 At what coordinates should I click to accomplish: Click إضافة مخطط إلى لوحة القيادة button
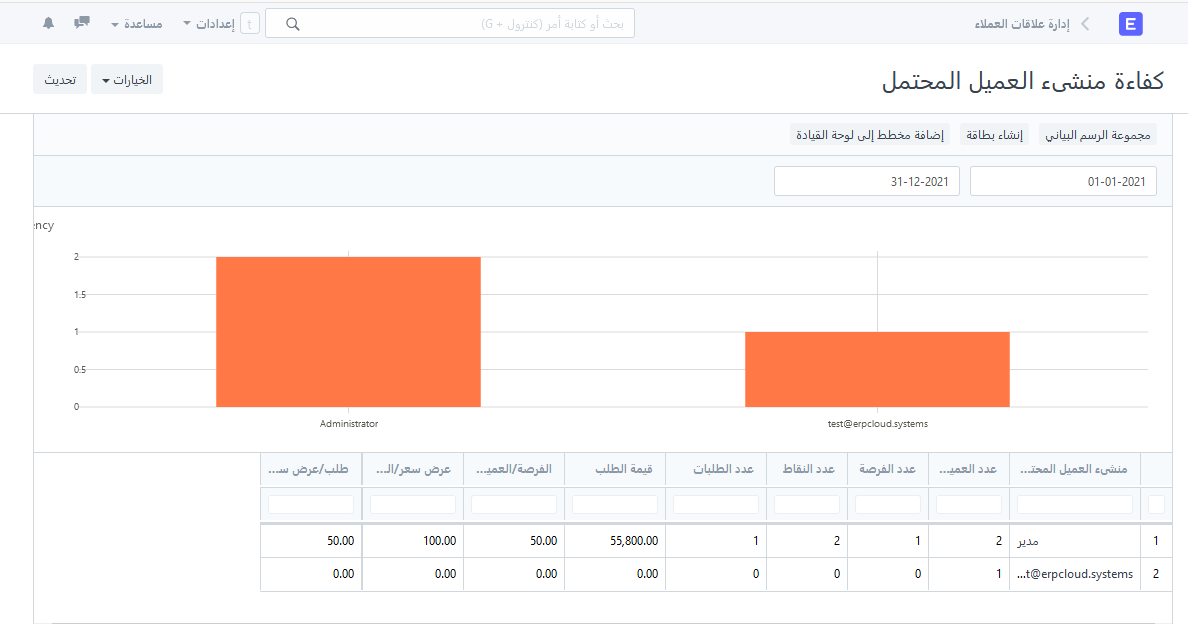click(x=870, y=135)
